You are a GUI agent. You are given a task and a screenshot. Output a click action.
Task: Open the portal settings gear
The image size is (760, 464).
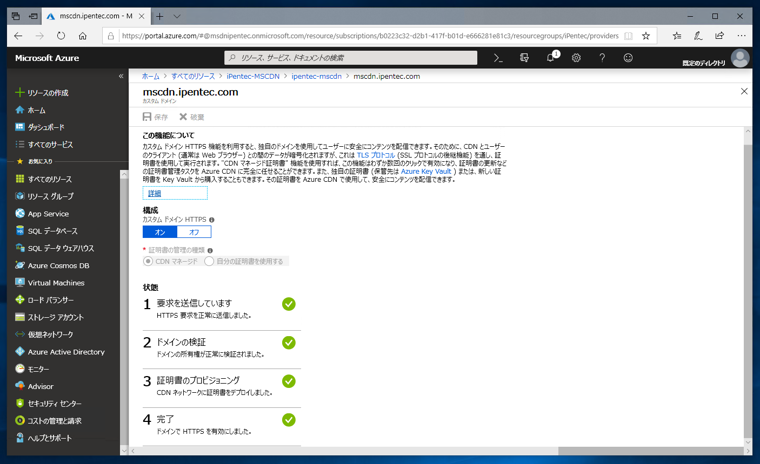click(x=576, y=58)
